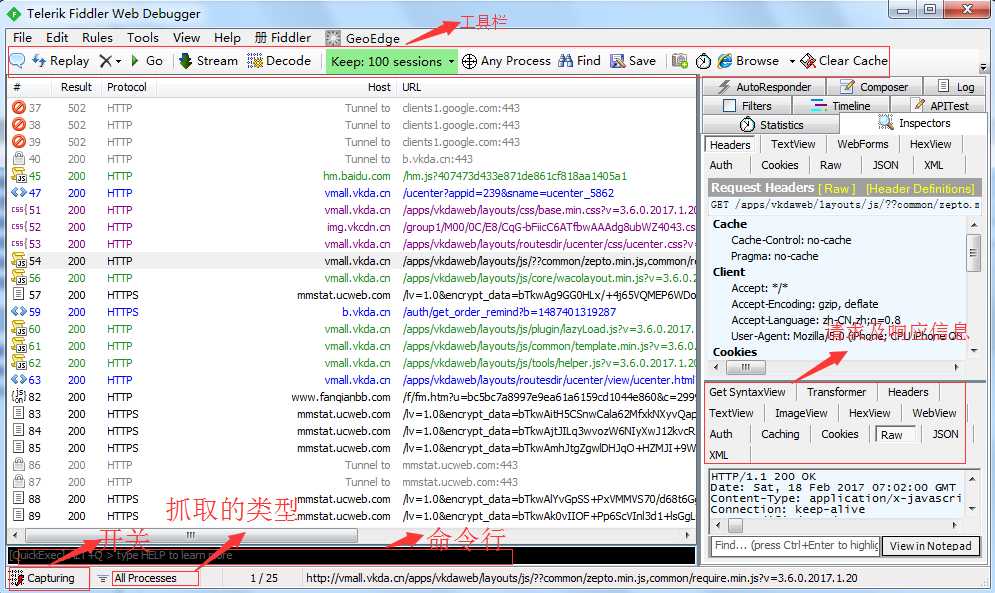Screen dimensions: 995x593
Task: Click the View in Notepad button
Action: tap(930, 546)
